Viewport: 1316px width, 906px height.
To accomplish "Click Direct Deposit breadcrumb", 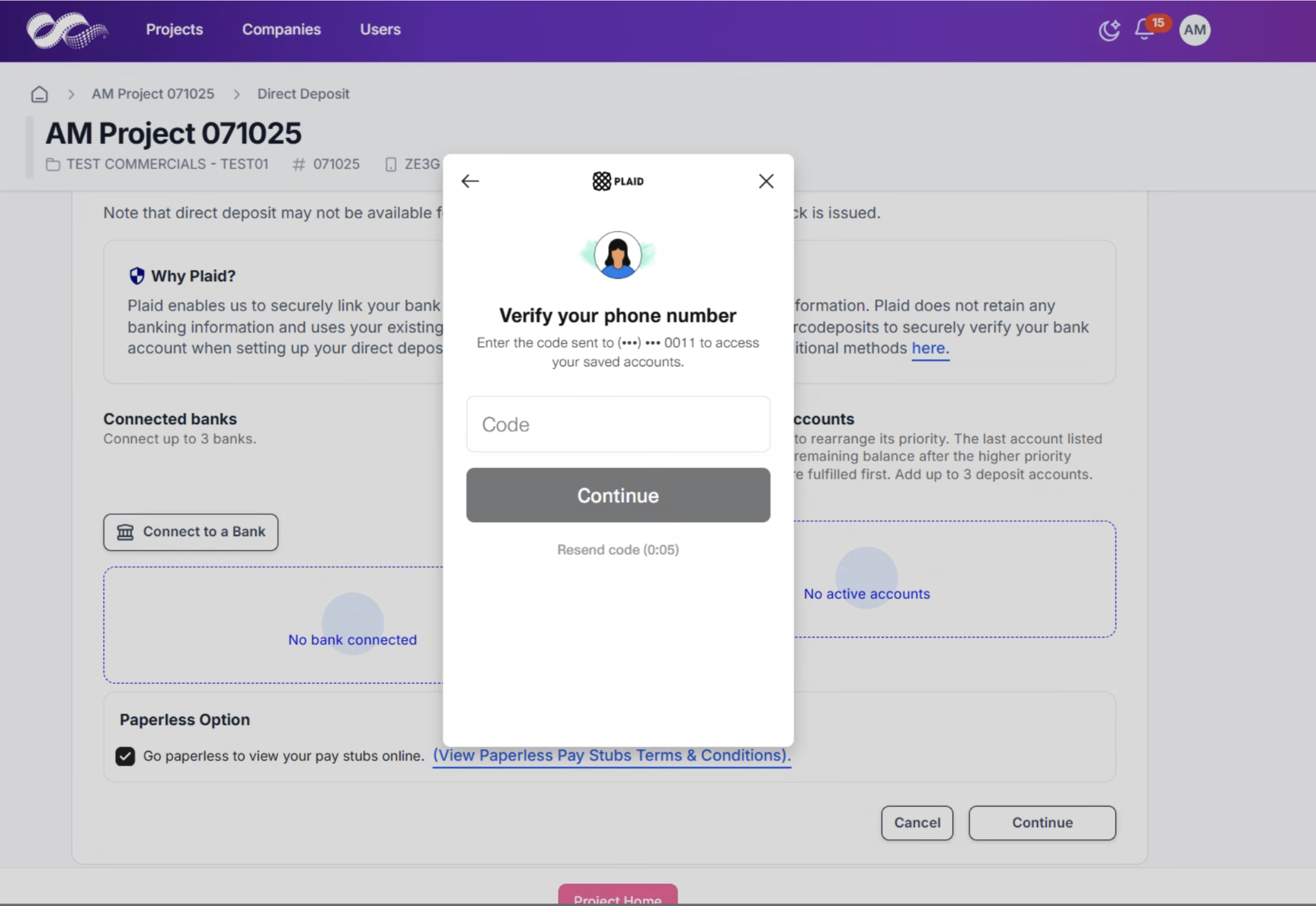I will 303,94.
